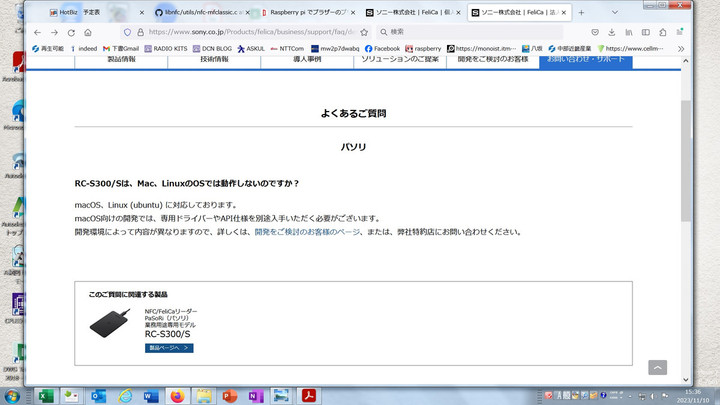This screenshot has width=720, height=405.
Task: Reload the current page
Action: (x=71, y=32)
